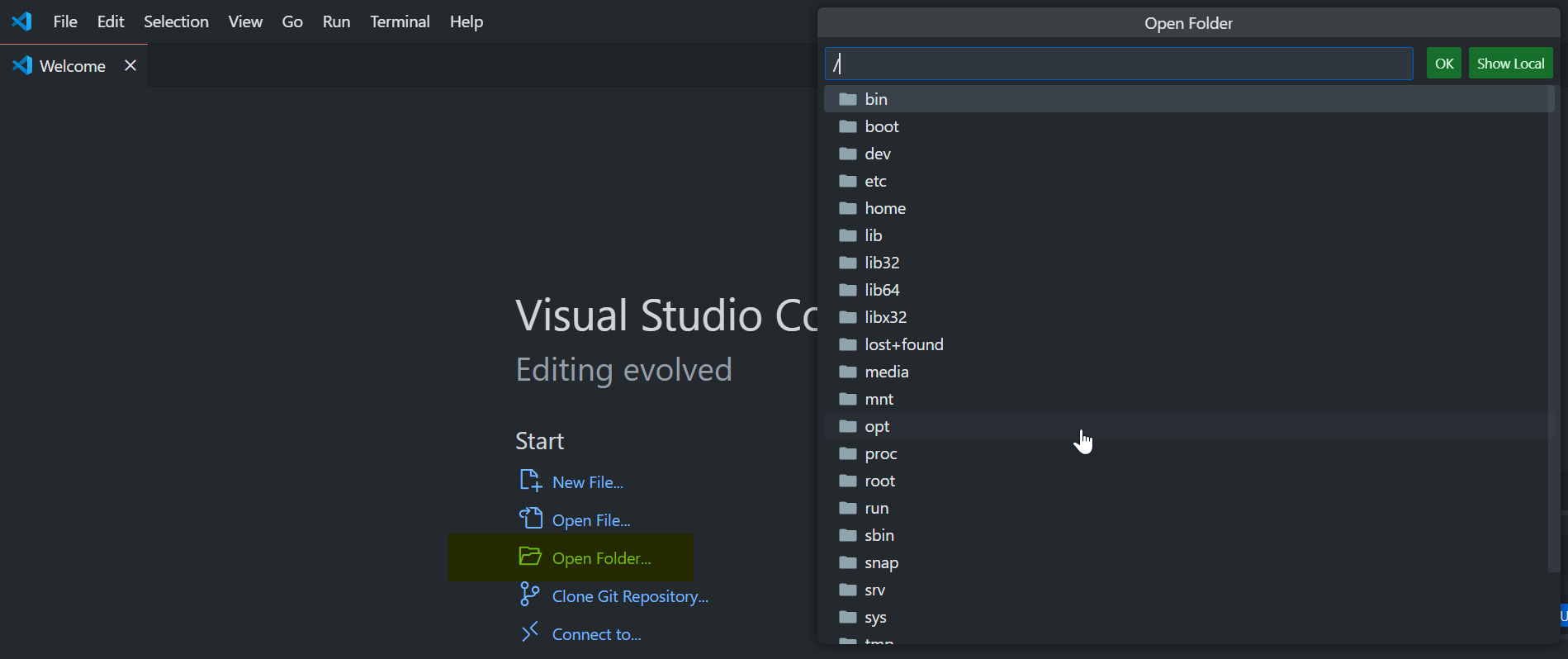
Task: Open the File menu
Action: click(65, 21)
